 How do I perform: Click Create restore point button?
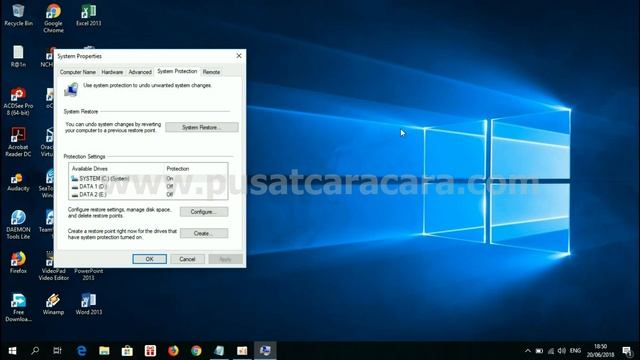(x=204, y=233)
